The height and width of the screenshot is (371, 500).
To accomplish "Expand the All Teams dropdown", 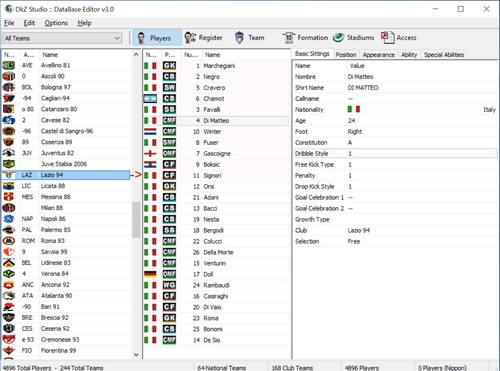I will click(62, 38).
